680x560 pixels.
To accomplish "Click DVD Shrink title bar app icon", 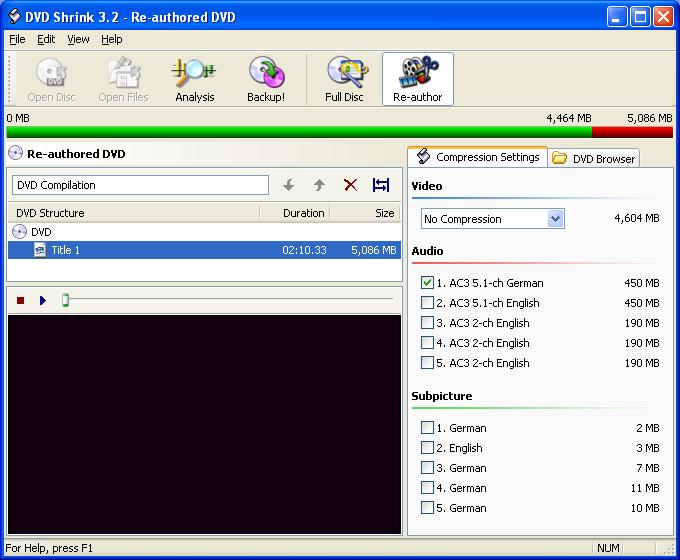I will [x=14, y=16].
